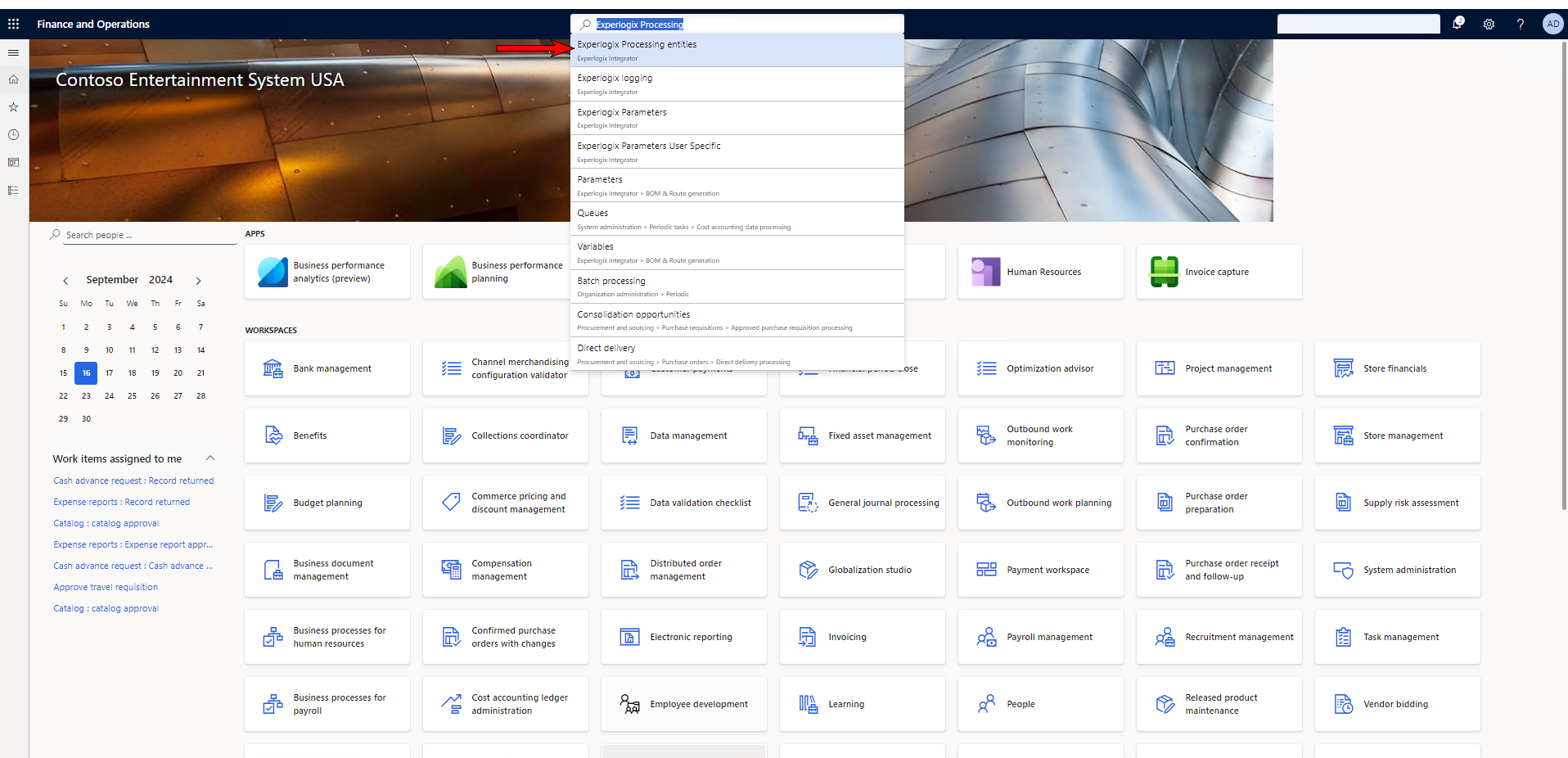Image resolution: width=1568 pixels, height=758 pixels.
Task: Select Experlogix Processing entities search result
Action: (x=737, y=51)
